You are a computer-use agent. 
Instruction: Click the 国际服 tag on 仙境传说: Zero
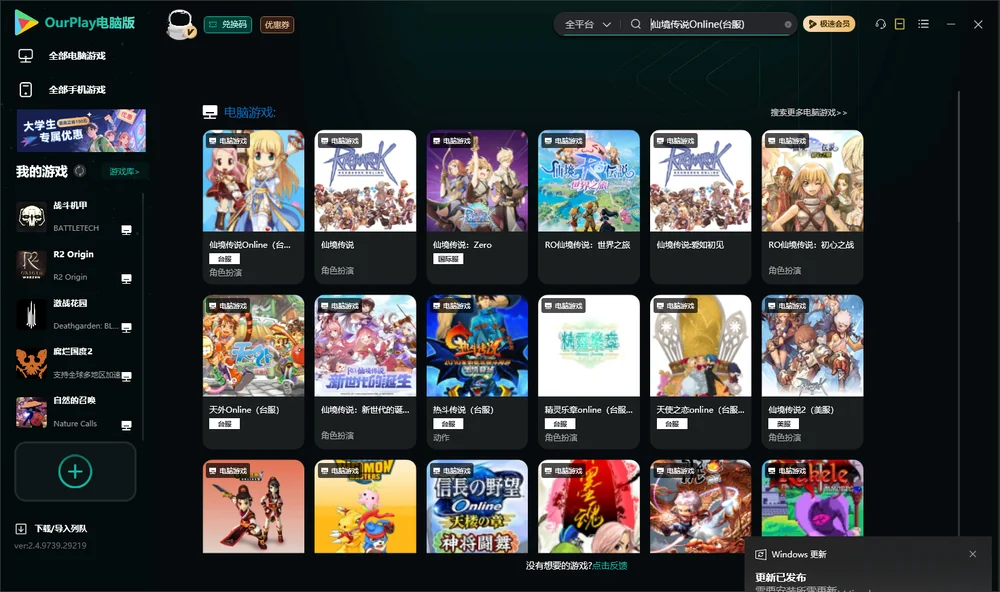coord(448,259)
